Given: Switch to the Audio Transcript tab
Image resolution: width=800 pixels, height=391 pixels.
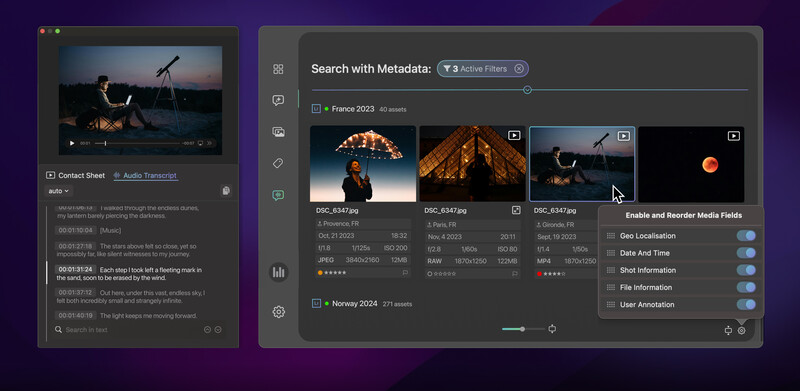Looking at the screenshot, I should click(x=145, y=176).
